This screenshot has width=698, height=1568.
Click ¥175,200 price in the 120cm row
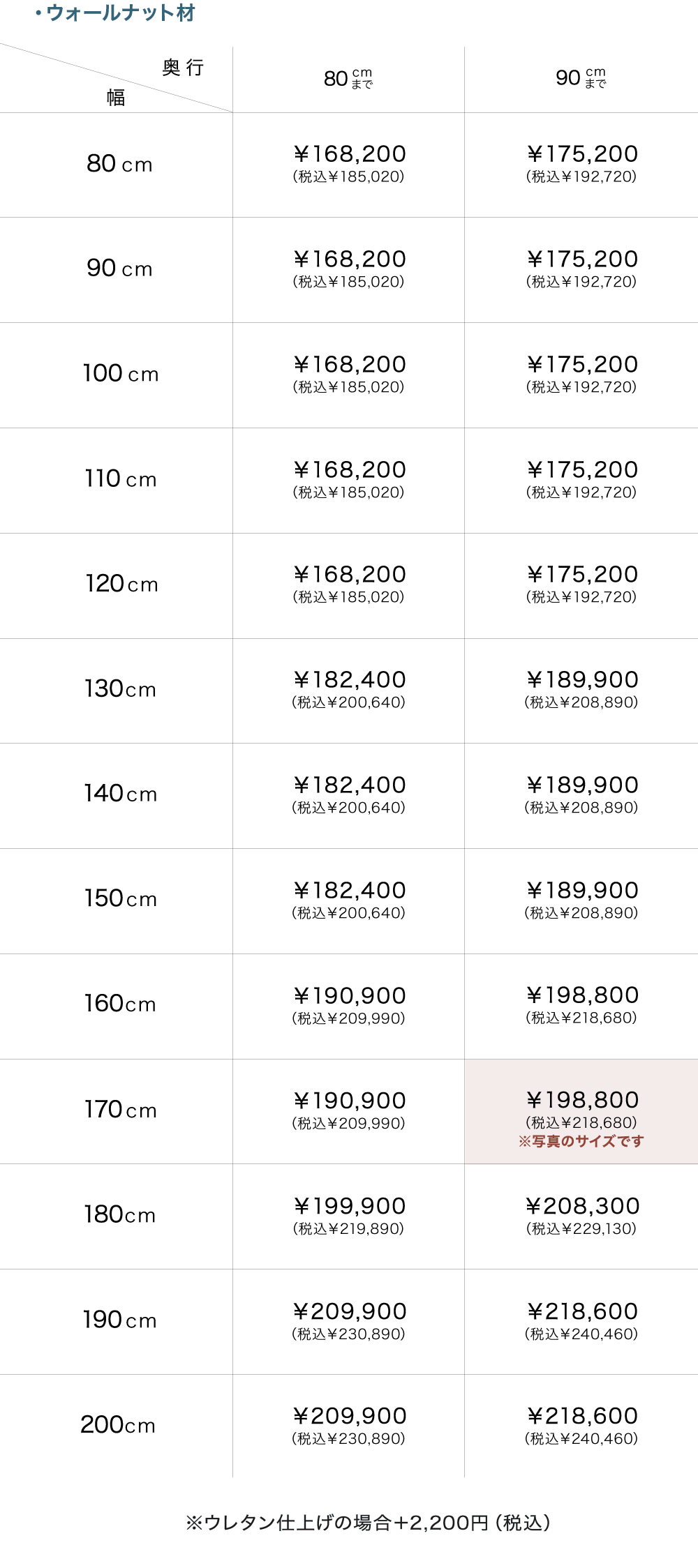click(x=582, y=575)
